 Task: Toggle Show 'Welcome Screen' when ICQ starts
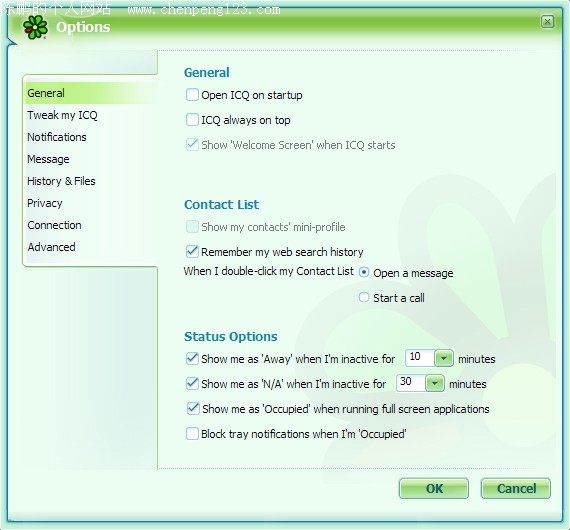pos(192,144)
